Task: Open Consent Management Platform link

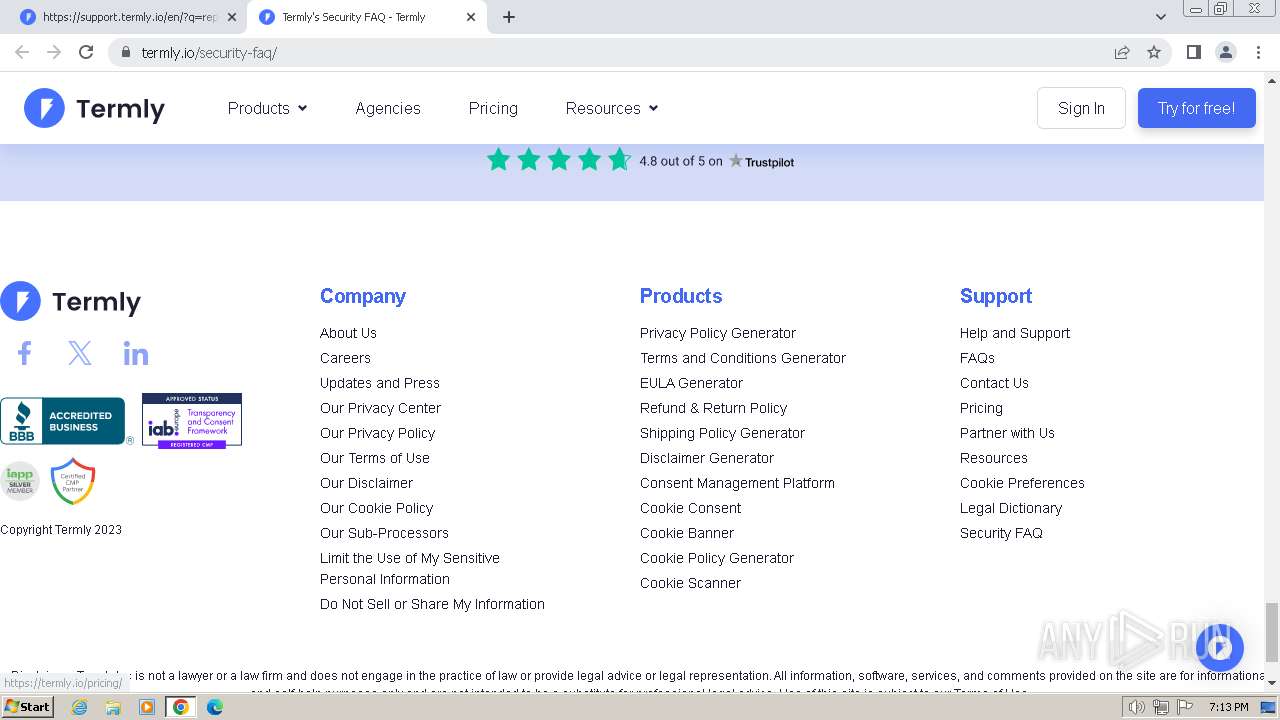Action: (737, 483)
